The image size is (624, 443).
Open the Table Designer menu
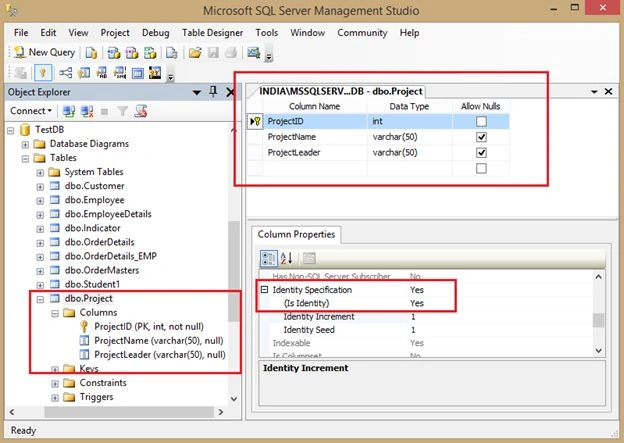213,33
